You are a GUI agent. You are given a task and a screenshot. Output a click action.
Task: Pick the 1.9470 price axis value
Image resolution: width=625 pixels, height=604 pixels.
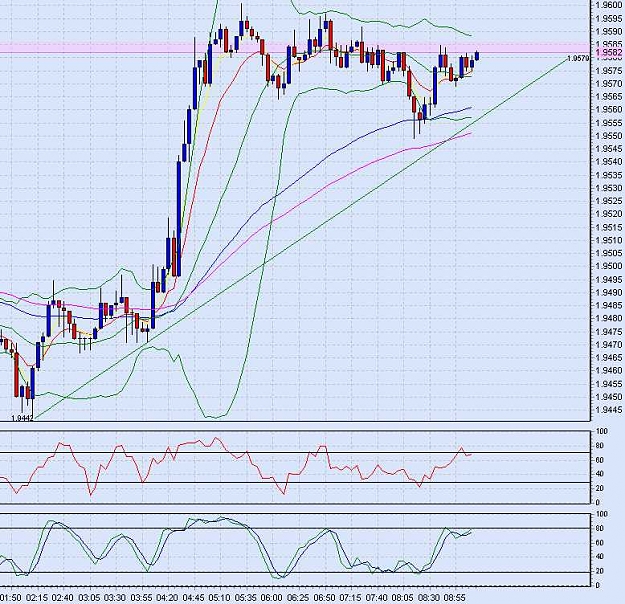pos(608,344)
